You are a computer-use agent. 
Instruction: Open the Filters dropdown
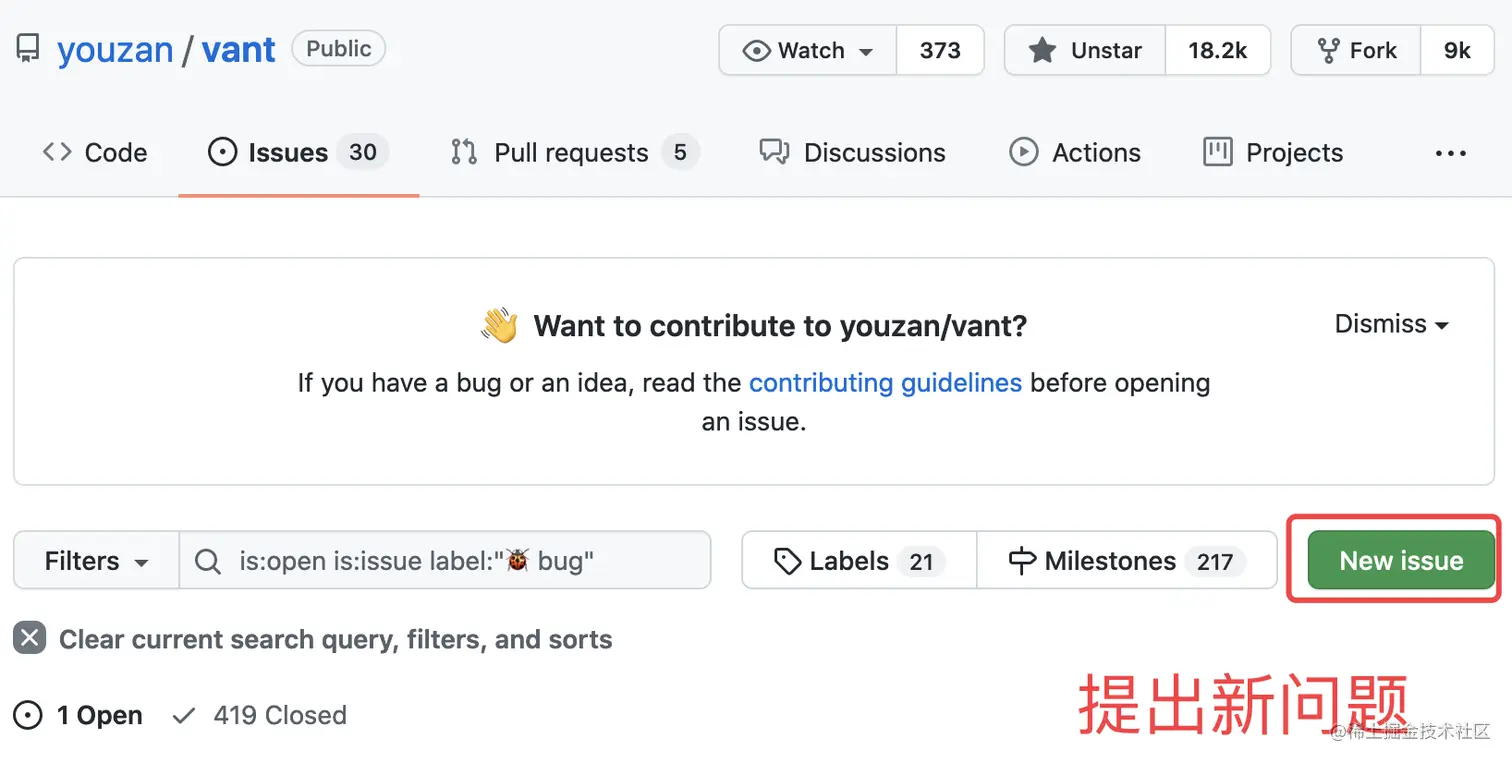tap(96, 561)
